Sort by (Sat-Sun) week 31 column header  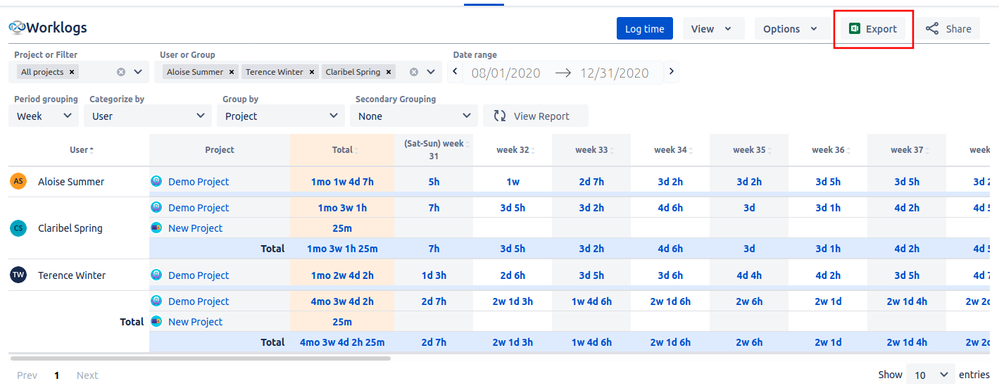[434, 150]
